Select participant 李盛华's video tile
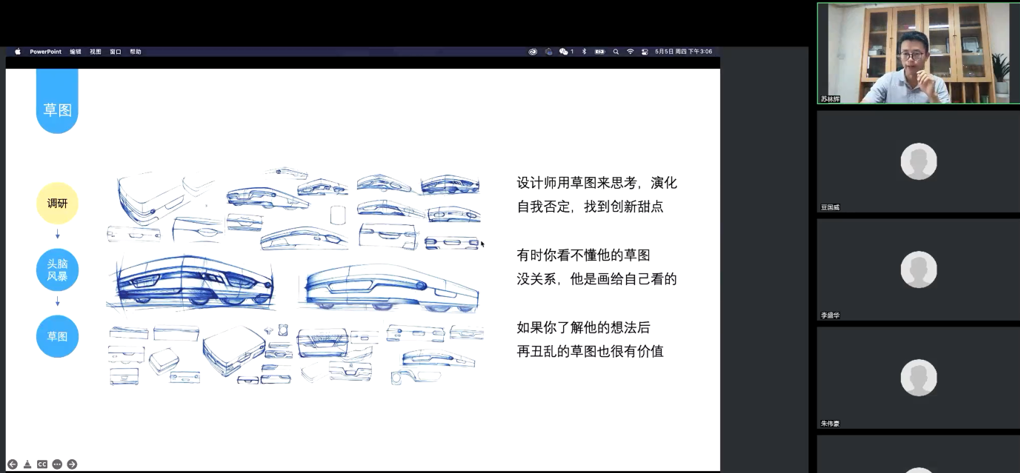Viewport: 1020px width, 473px height. click(x=917, y=270)
